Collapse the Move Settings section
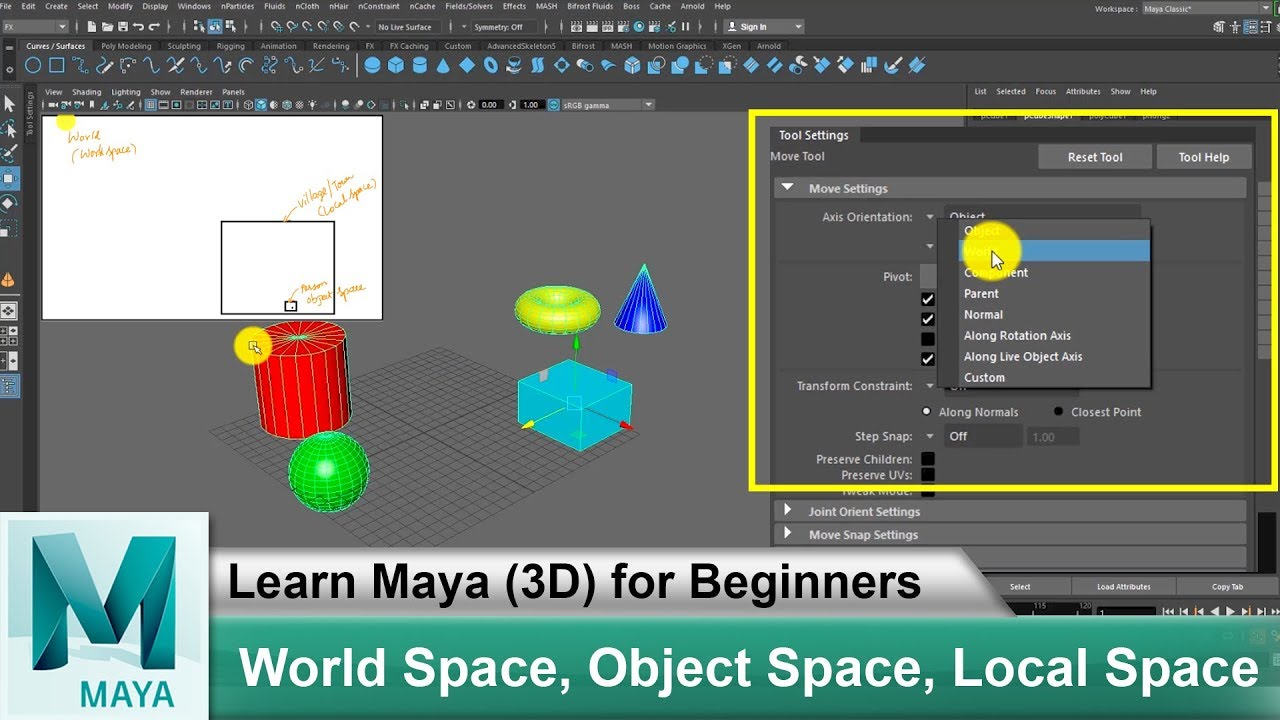Viewport: 1280px width, 720px height. (788, 187)
